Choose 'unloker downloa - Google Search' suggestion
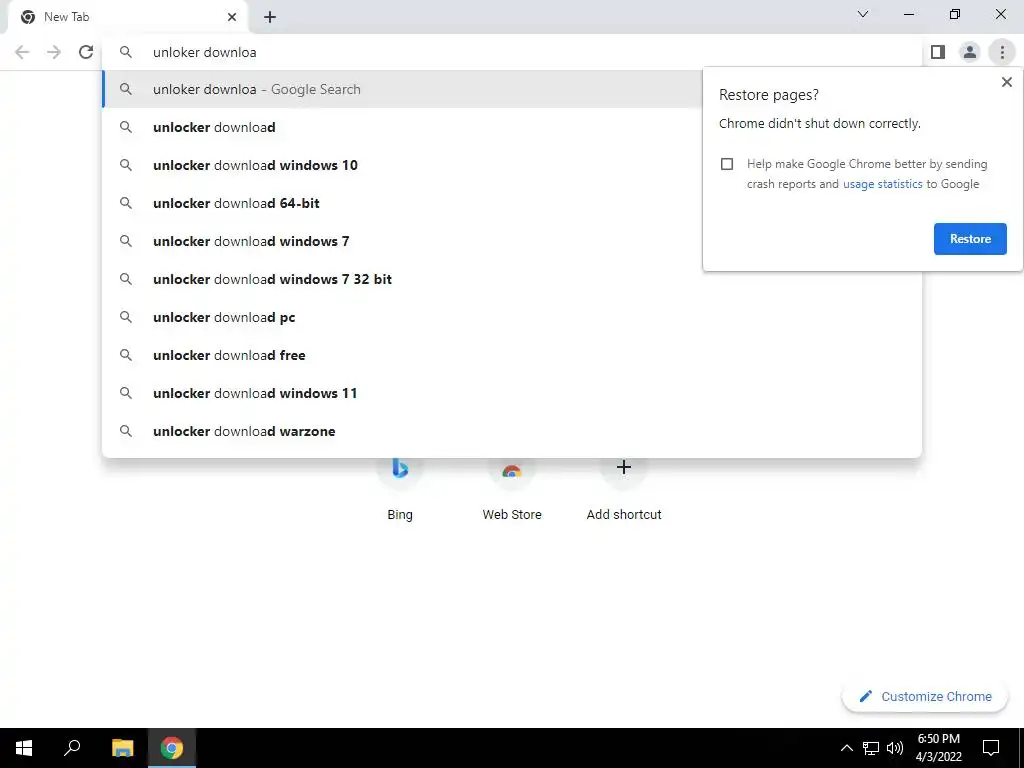Image resolution: width=1024 pixels, height=768 pixels. click(402, 89)
